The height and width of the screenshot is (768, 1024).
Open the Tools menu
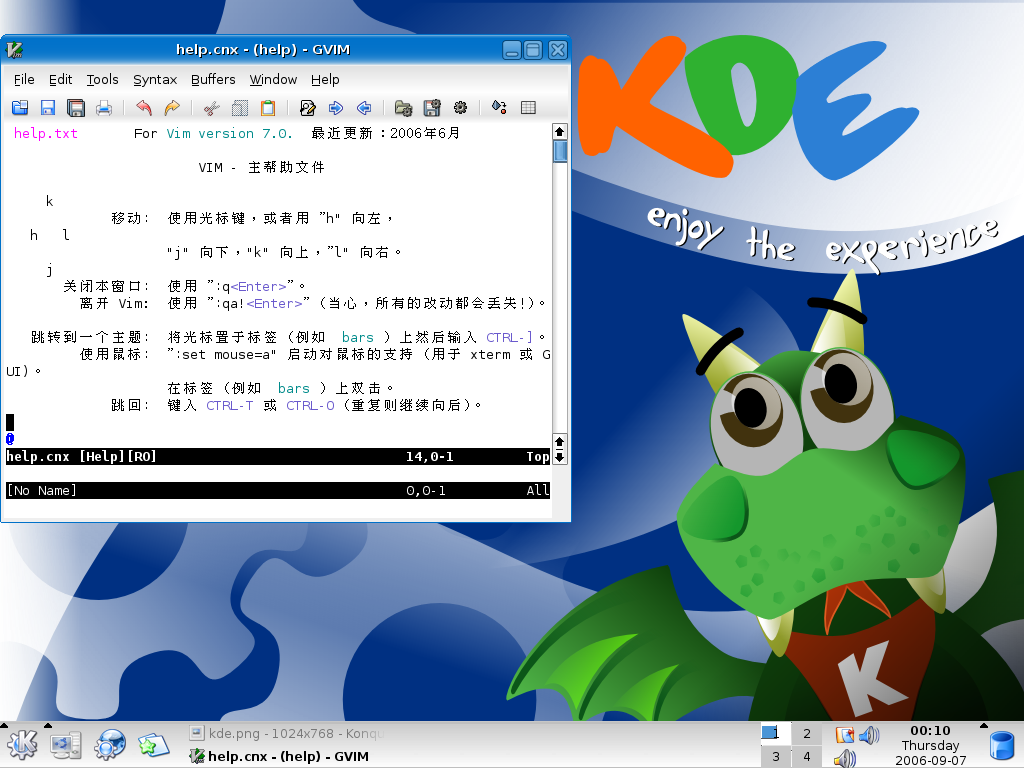point(103,80)
